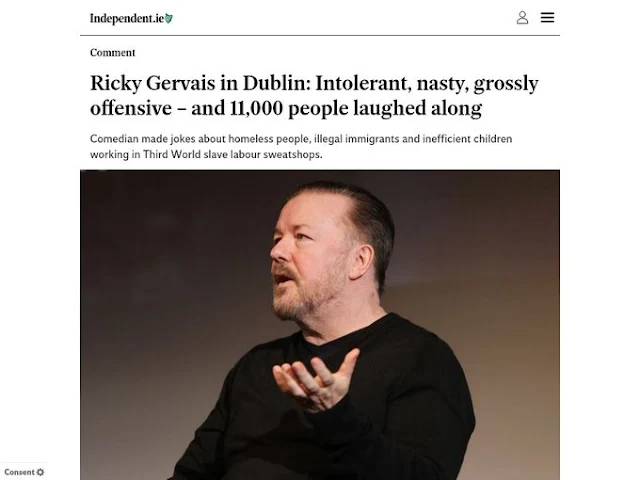Click the Consent gear icon
The image size is (640, 480).
click(40, 472)
